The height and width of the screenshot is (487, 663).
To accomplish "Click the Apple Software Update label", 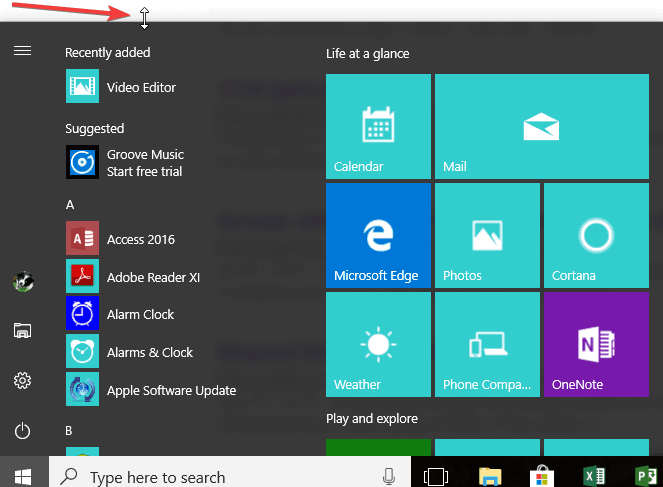I will [x=171, y=391].
